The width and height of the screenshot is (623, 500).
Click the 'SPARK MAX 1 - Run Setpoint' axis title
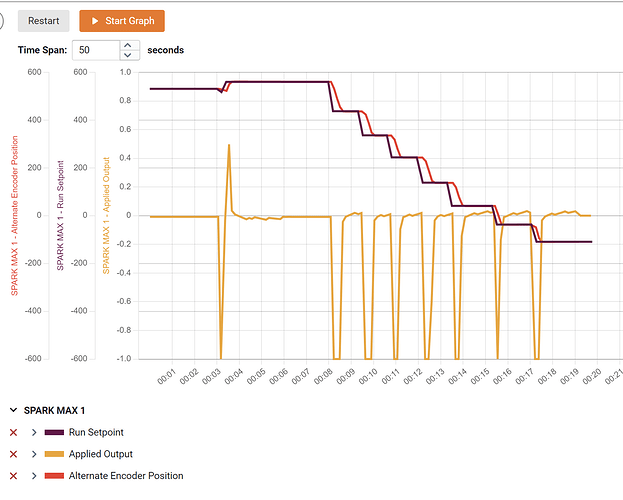click(x=60, y=215)
